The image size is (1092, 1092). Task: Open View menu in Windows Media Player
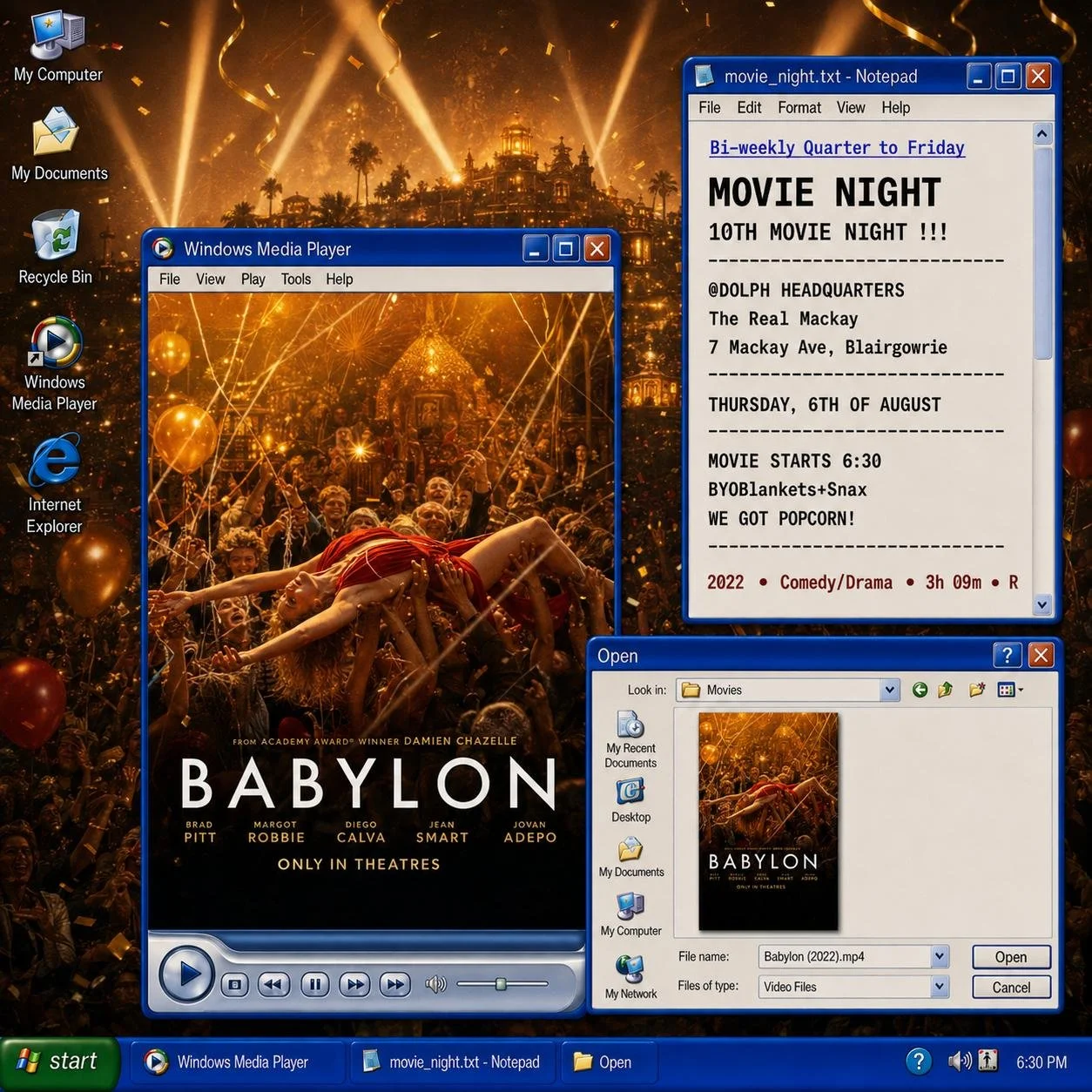tap(210, 280)
